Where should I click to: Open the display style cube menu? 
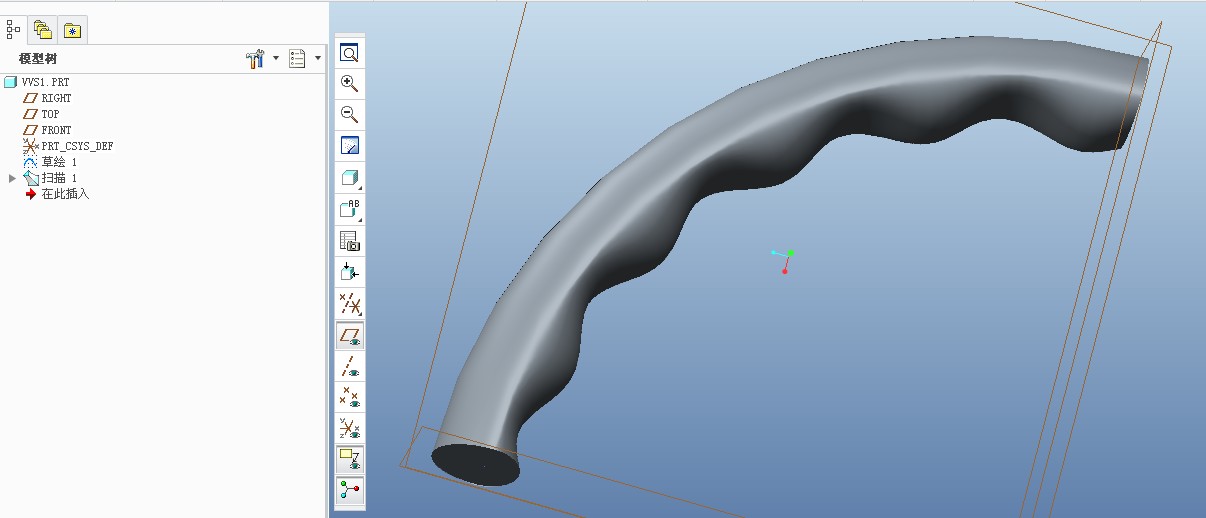click(x=349, y=178)
